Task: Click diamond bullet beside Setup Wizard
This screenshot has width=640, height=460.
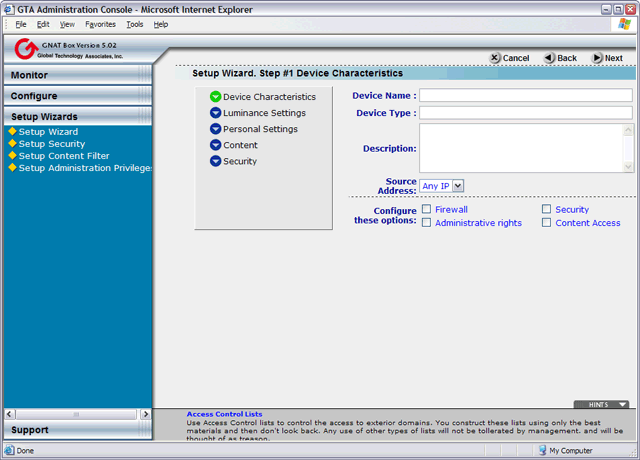Action: (x=13, y=131)
